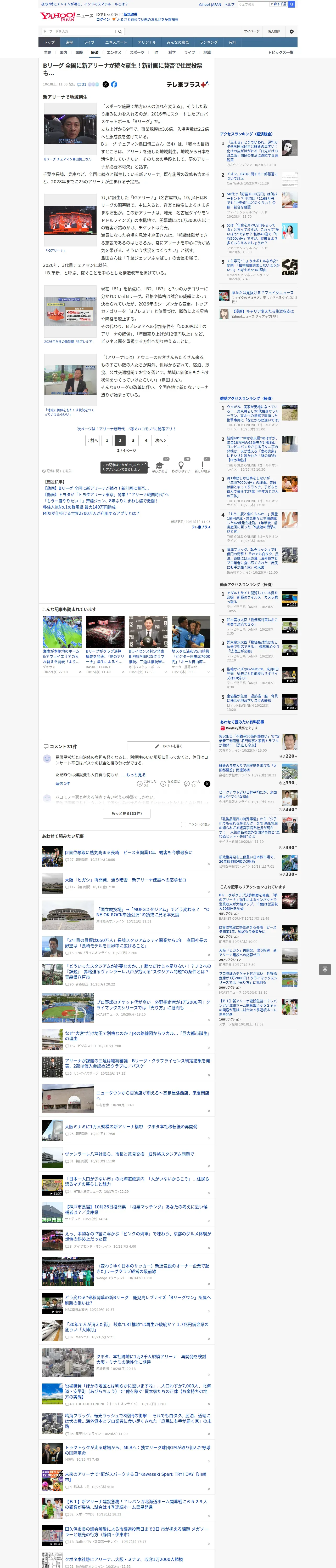Viewport: 336px width, 1568px height.
Task: Click the ログイン link
Action: point(103,20)
